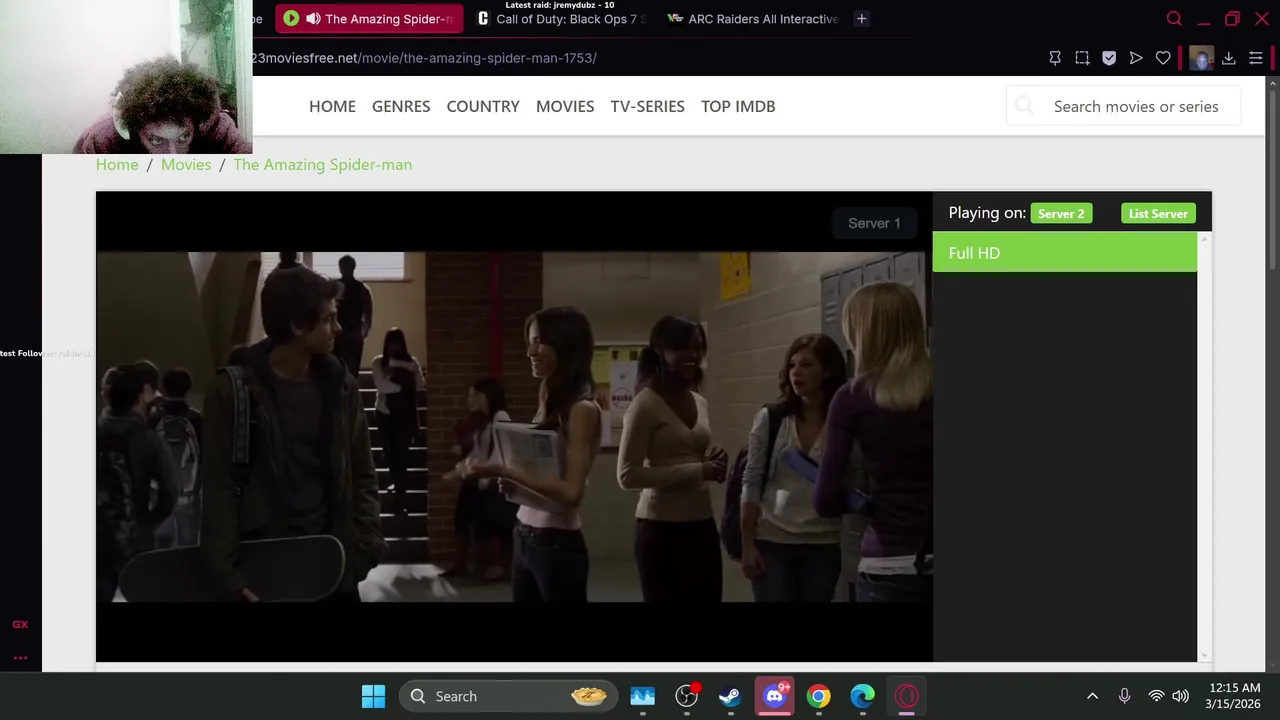The height and width of the screenshot is (720, 1280).
Task: Add page to bookmarks with heart icon
Action: [x=1163, y=58]
